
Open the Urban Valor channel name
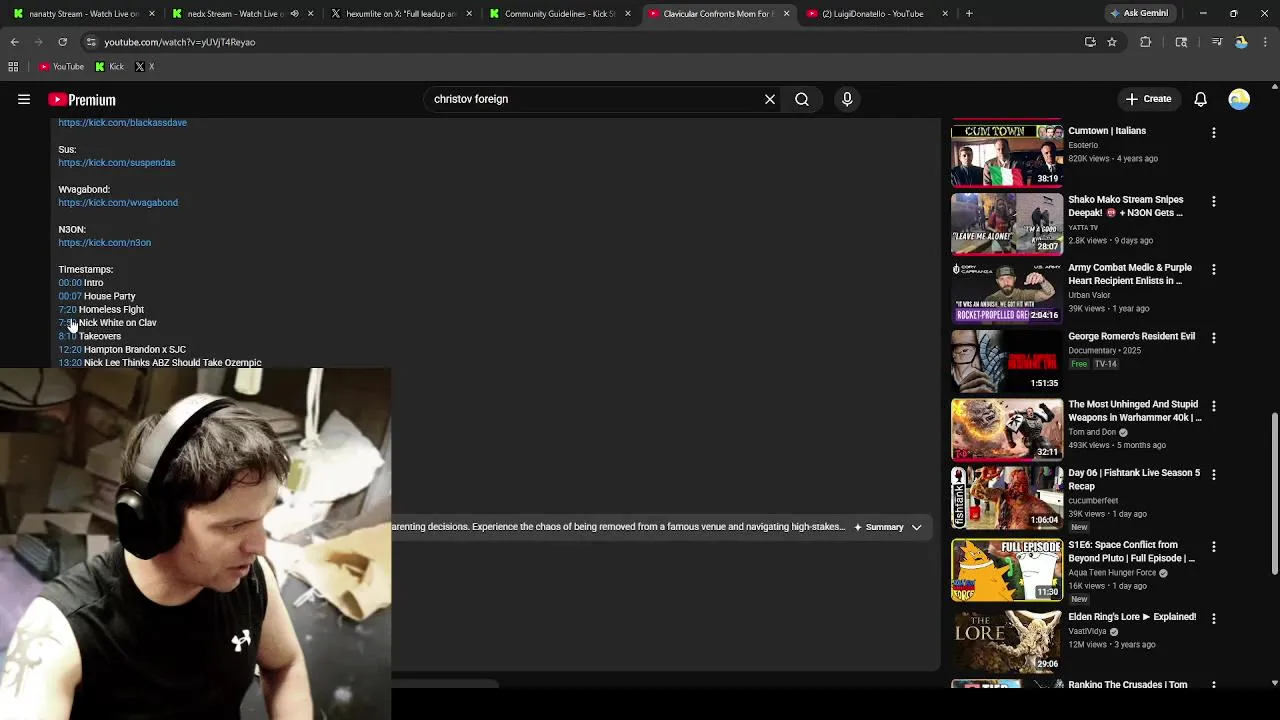tap(1089, 295)
